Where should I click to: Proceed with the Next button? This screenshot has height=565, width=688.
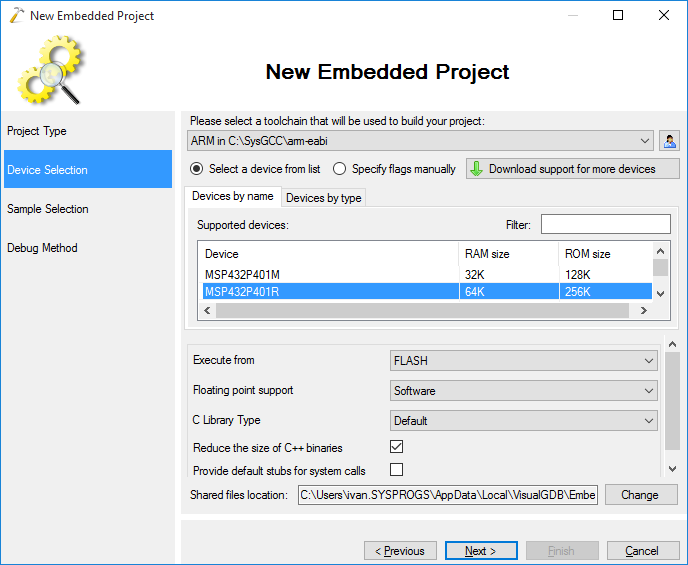[x=481, y=551]
